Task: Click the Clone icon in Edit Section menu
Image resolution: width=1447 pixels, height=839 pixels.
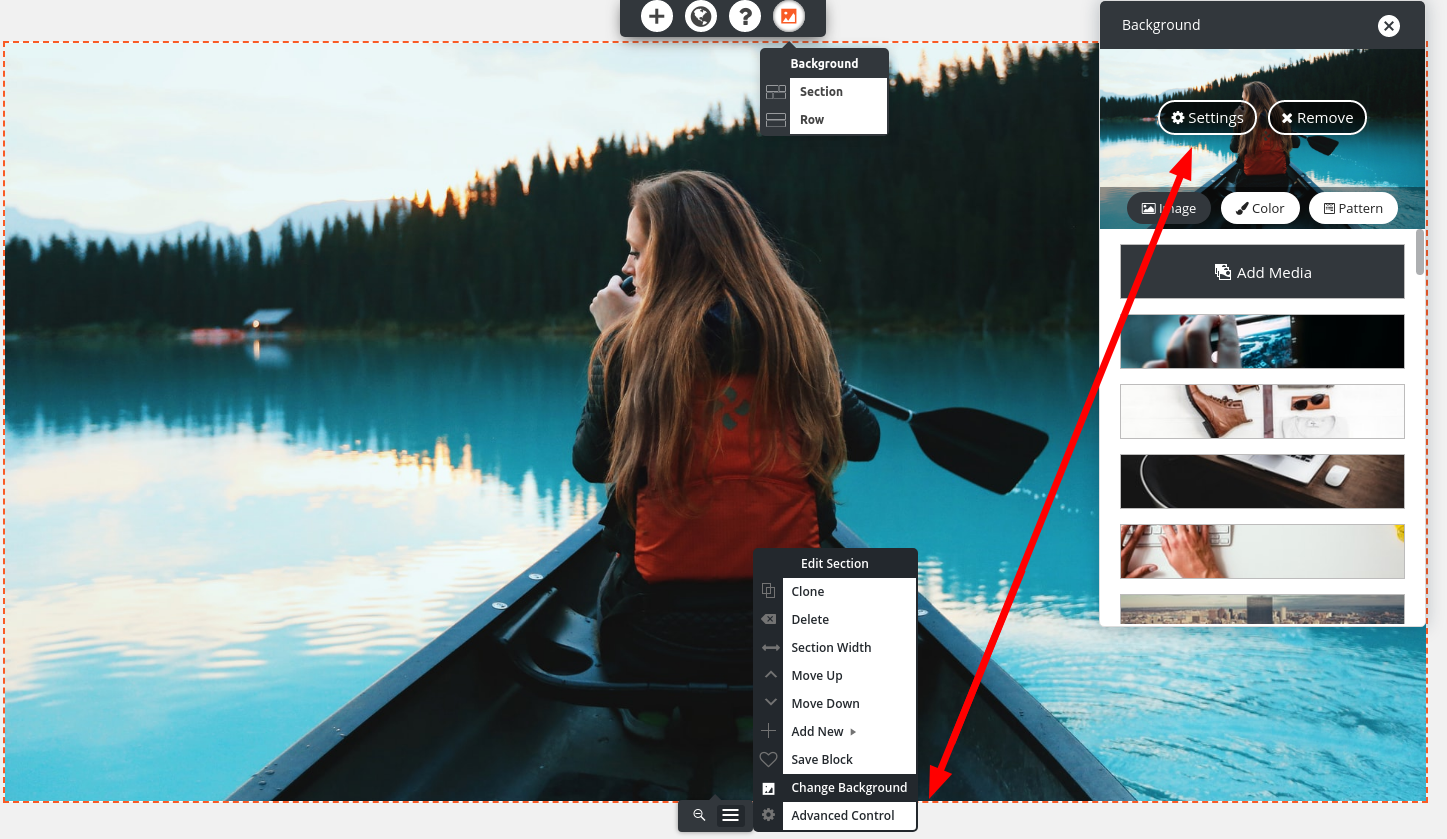Action: (x=768, y=591)
